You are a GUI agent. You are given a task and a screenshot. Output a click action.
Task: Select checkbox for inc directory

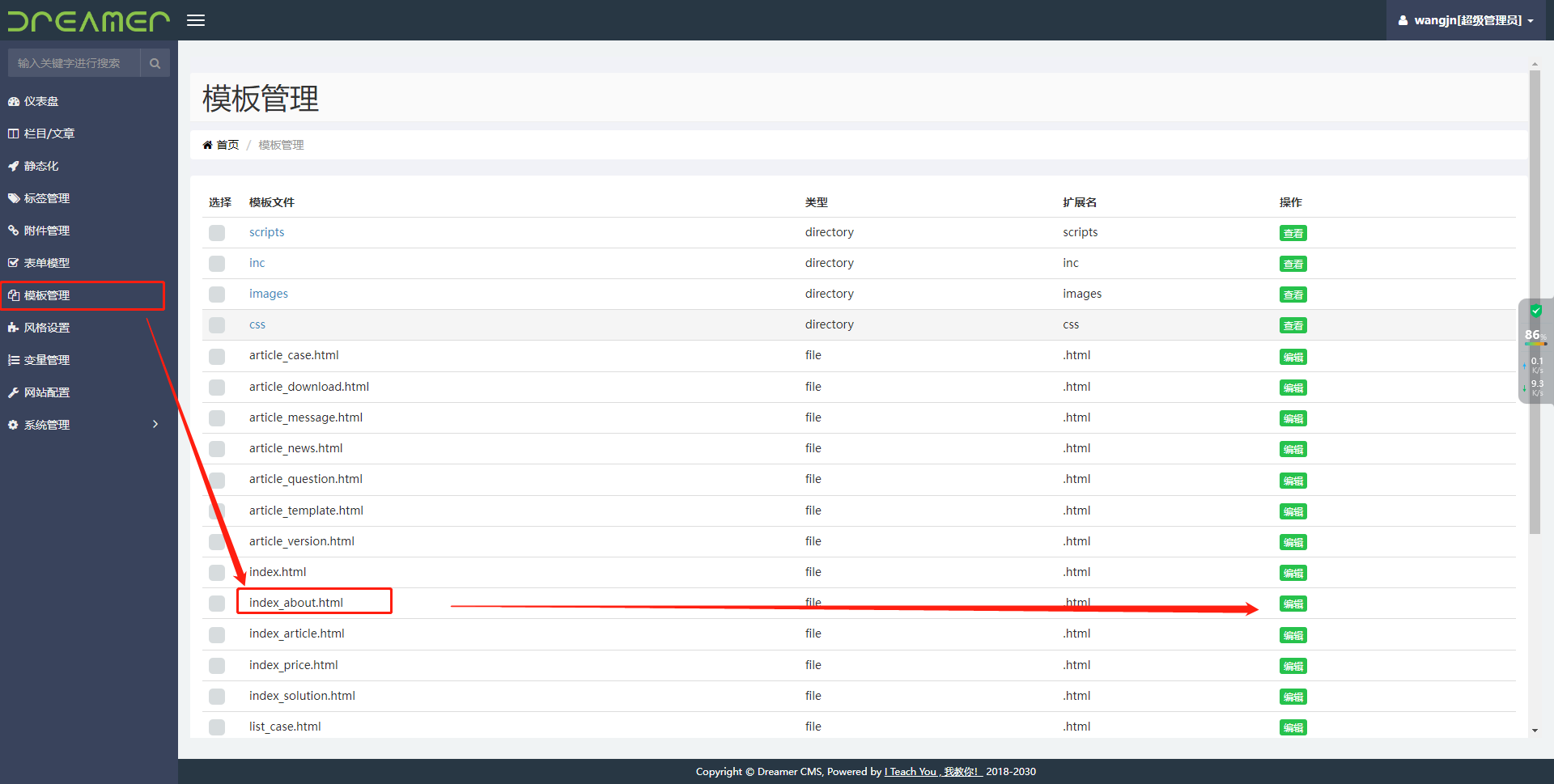coord(217,264)
